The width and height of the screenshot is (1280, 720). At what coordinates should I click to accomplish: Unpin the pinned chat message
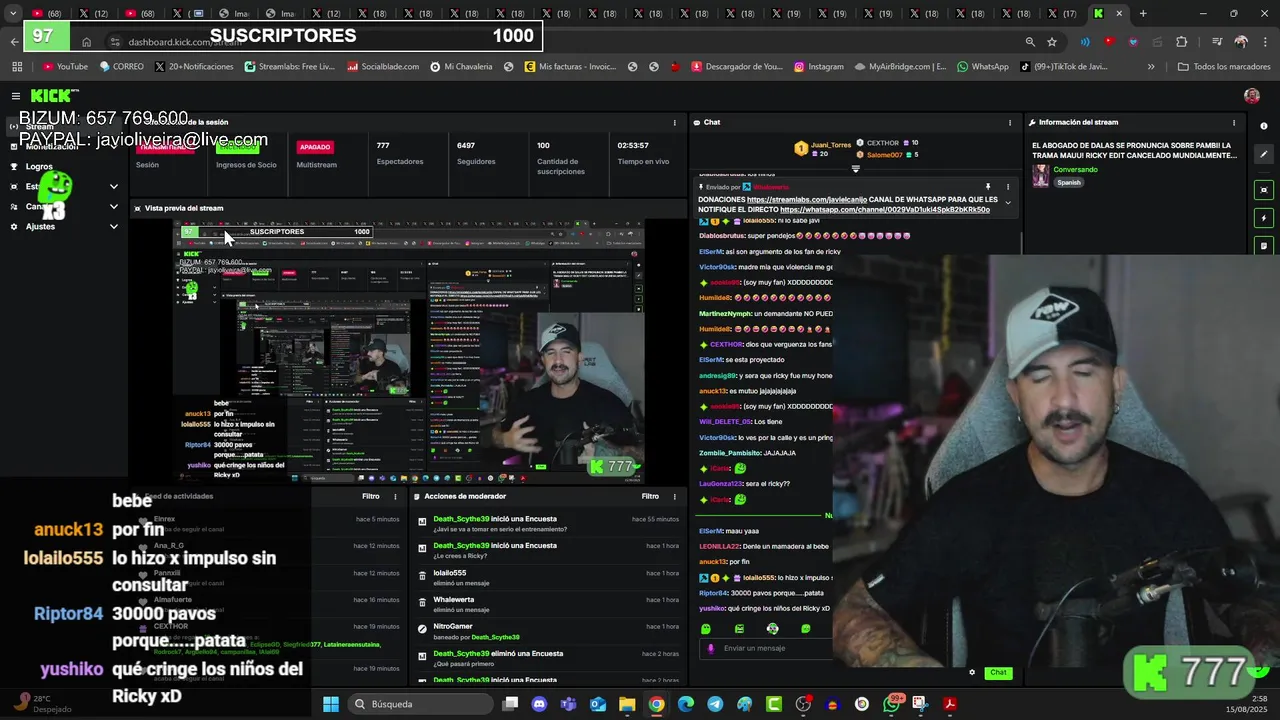click(988, 187)
